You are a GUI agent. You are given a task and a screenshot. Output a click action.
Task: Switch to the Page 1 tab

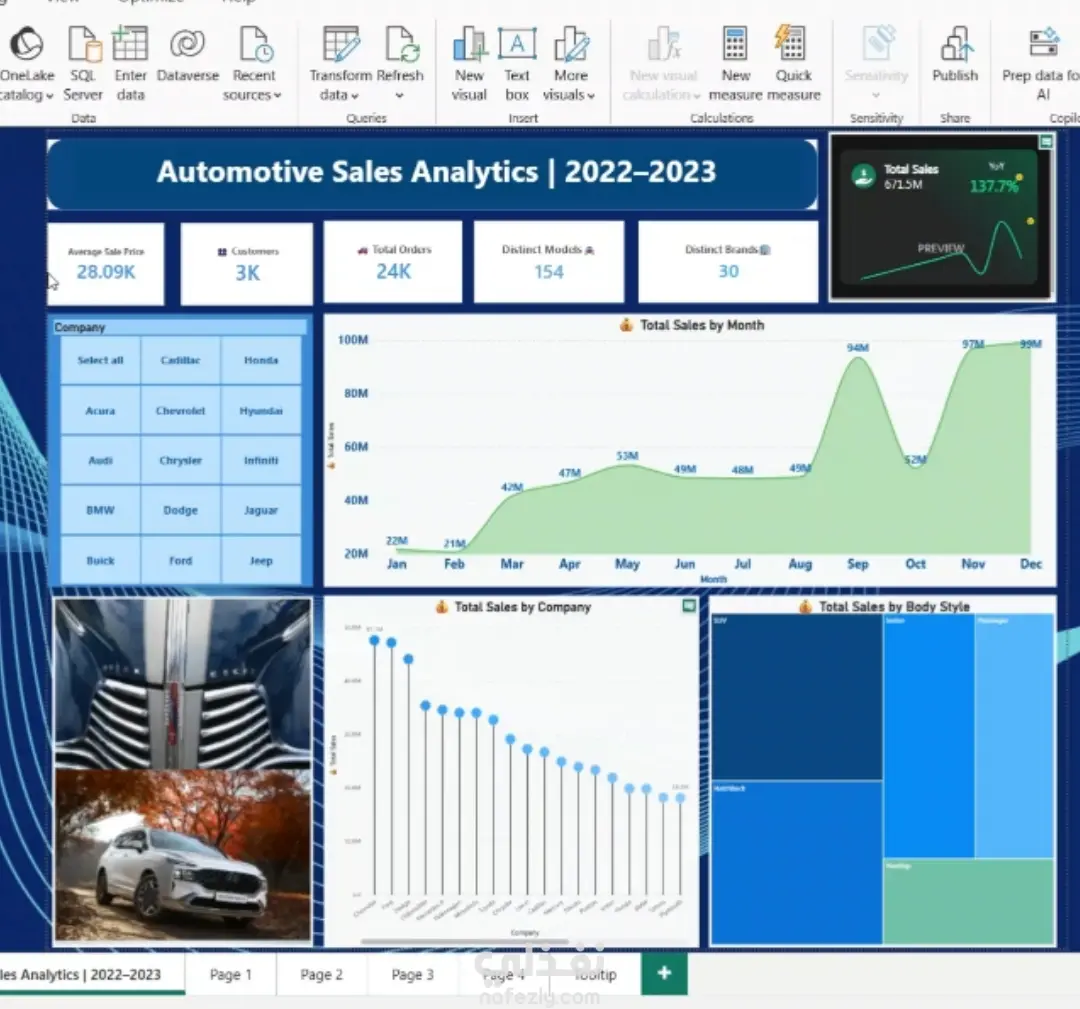point(231,974)
